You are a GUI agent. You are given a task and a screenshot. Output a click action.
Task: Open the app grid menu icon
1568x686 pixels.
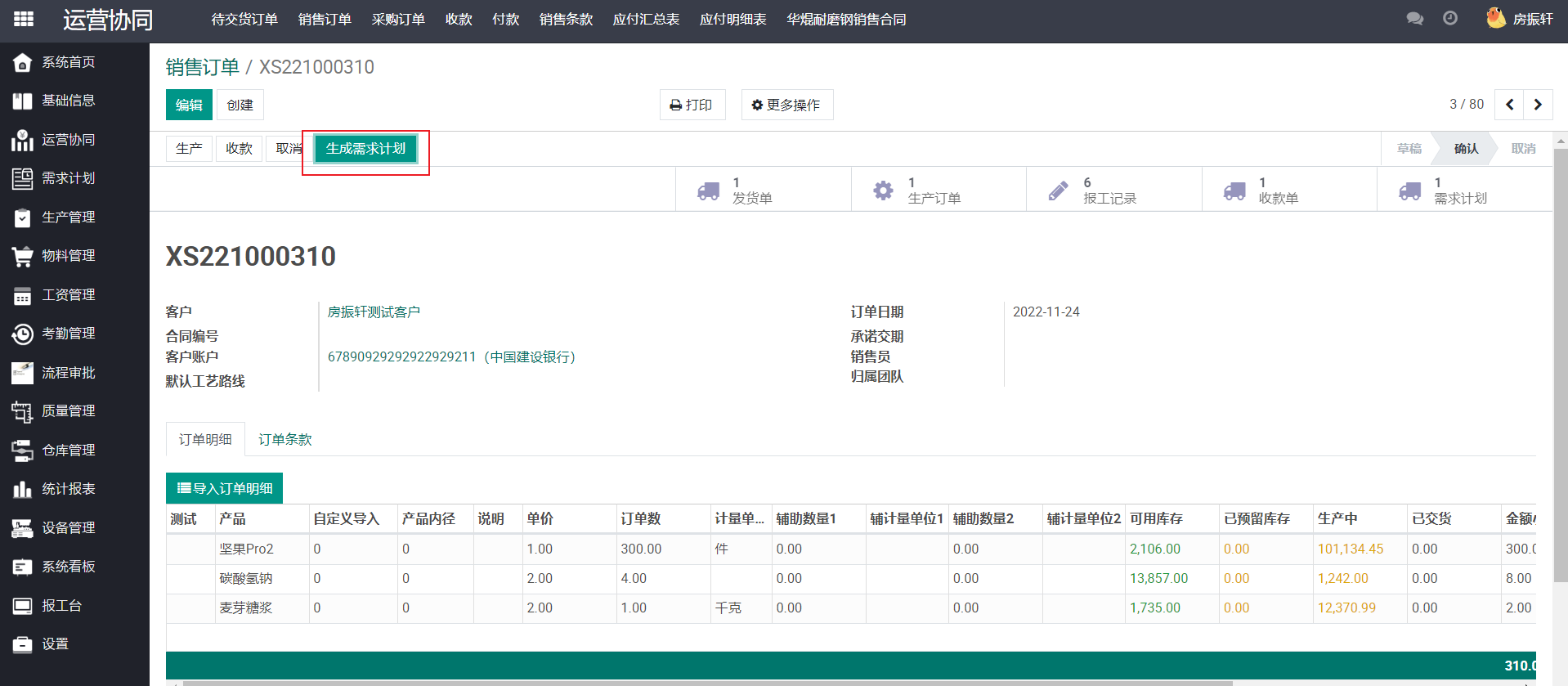[x=24, y=19]
